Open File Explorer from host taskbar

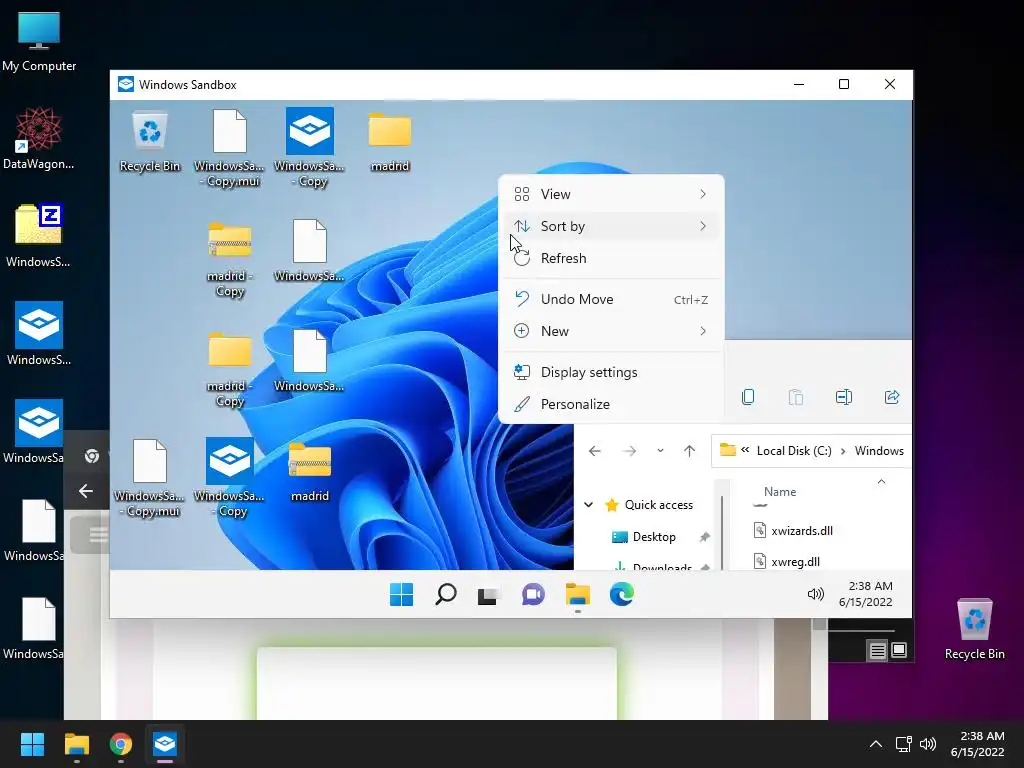click(x=76, y=744)
